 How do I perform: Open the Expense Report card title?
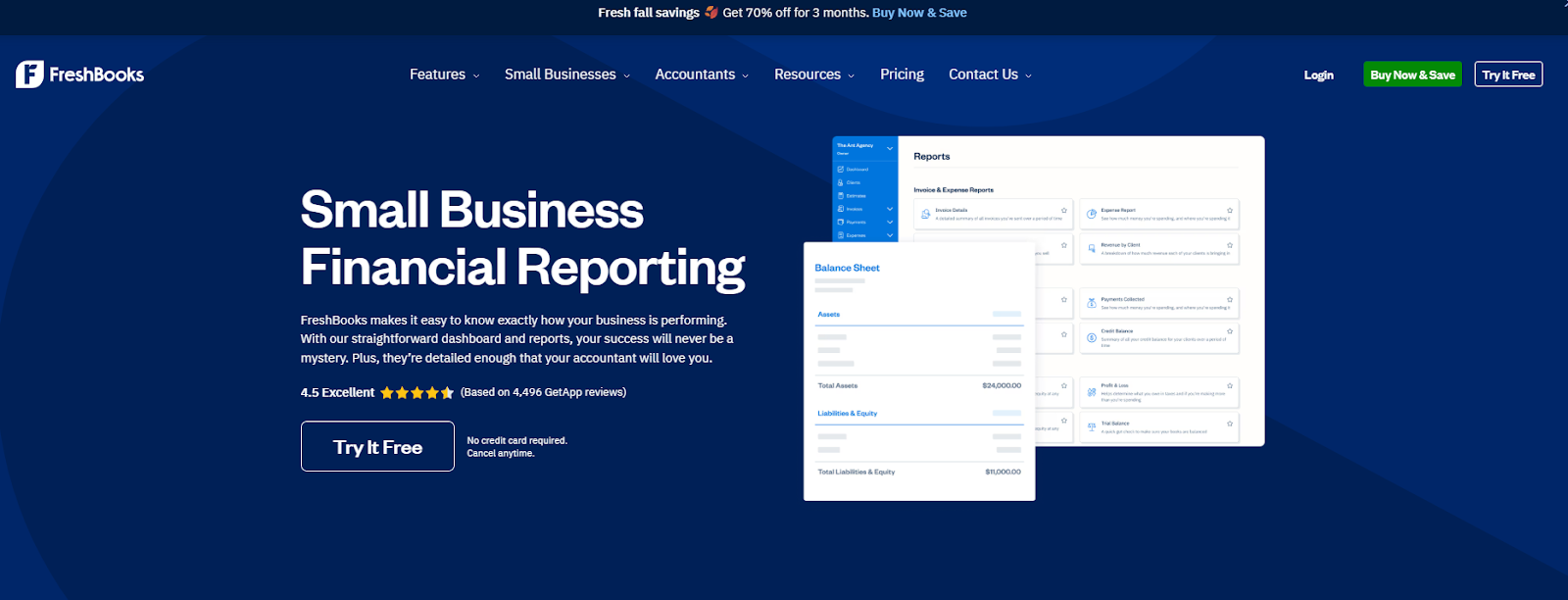pos(1118,210)
